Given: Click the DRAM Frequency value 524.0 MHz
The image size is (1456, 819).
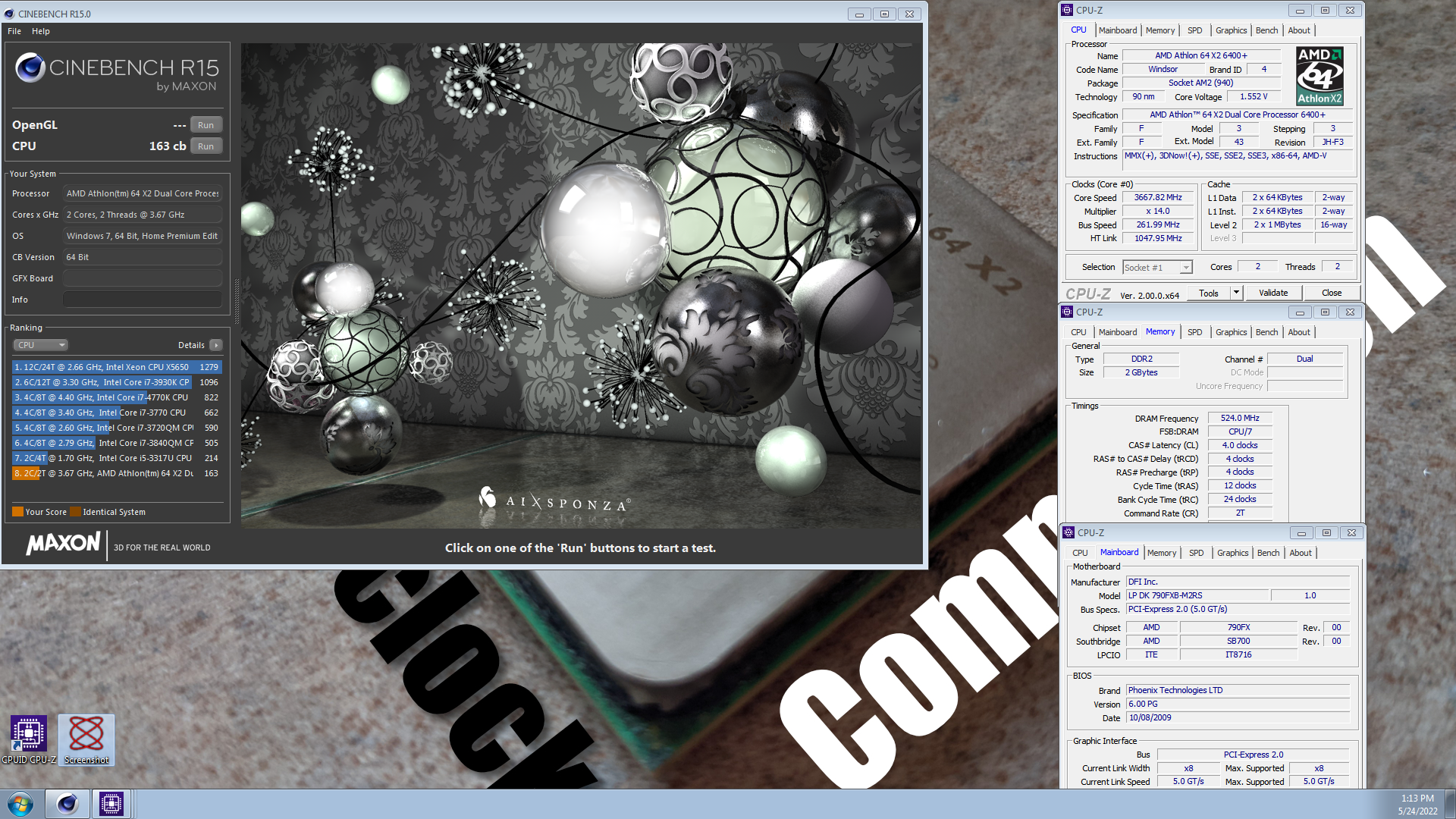Looking at the screenshot, I should [1240, 418].
